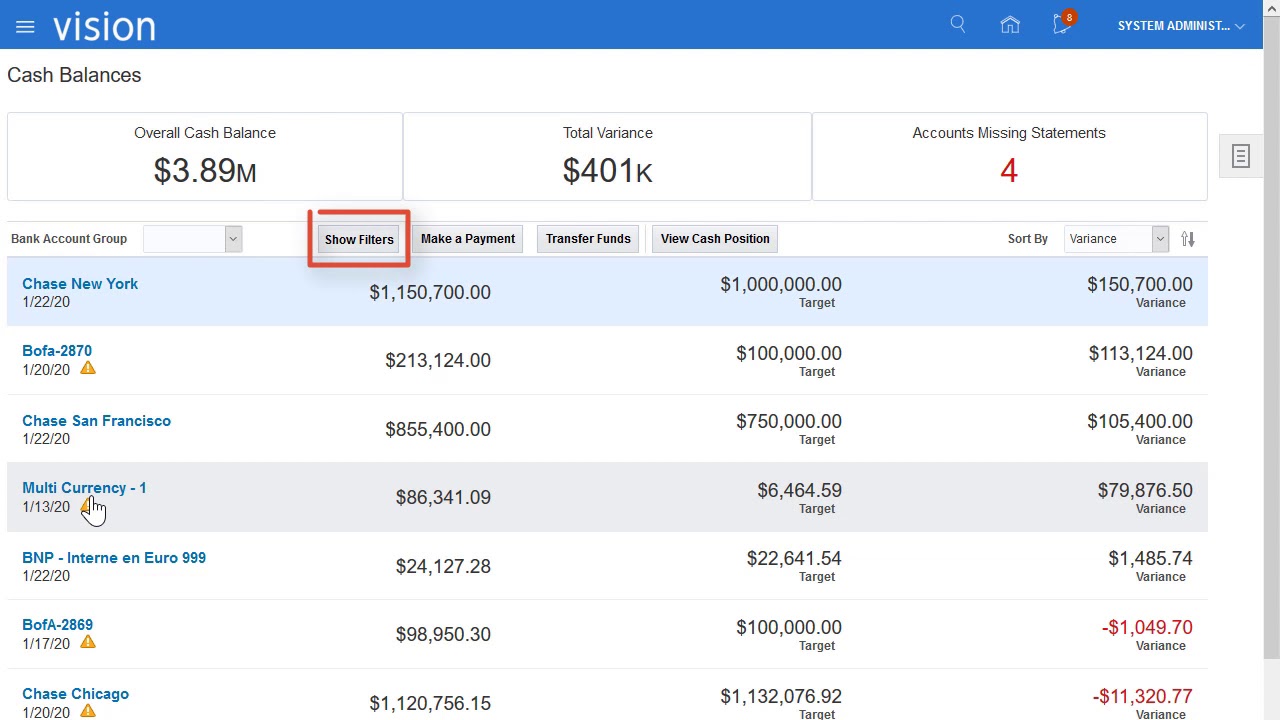
Task: Open the search magnifier icon
Action: pos(958,25)
